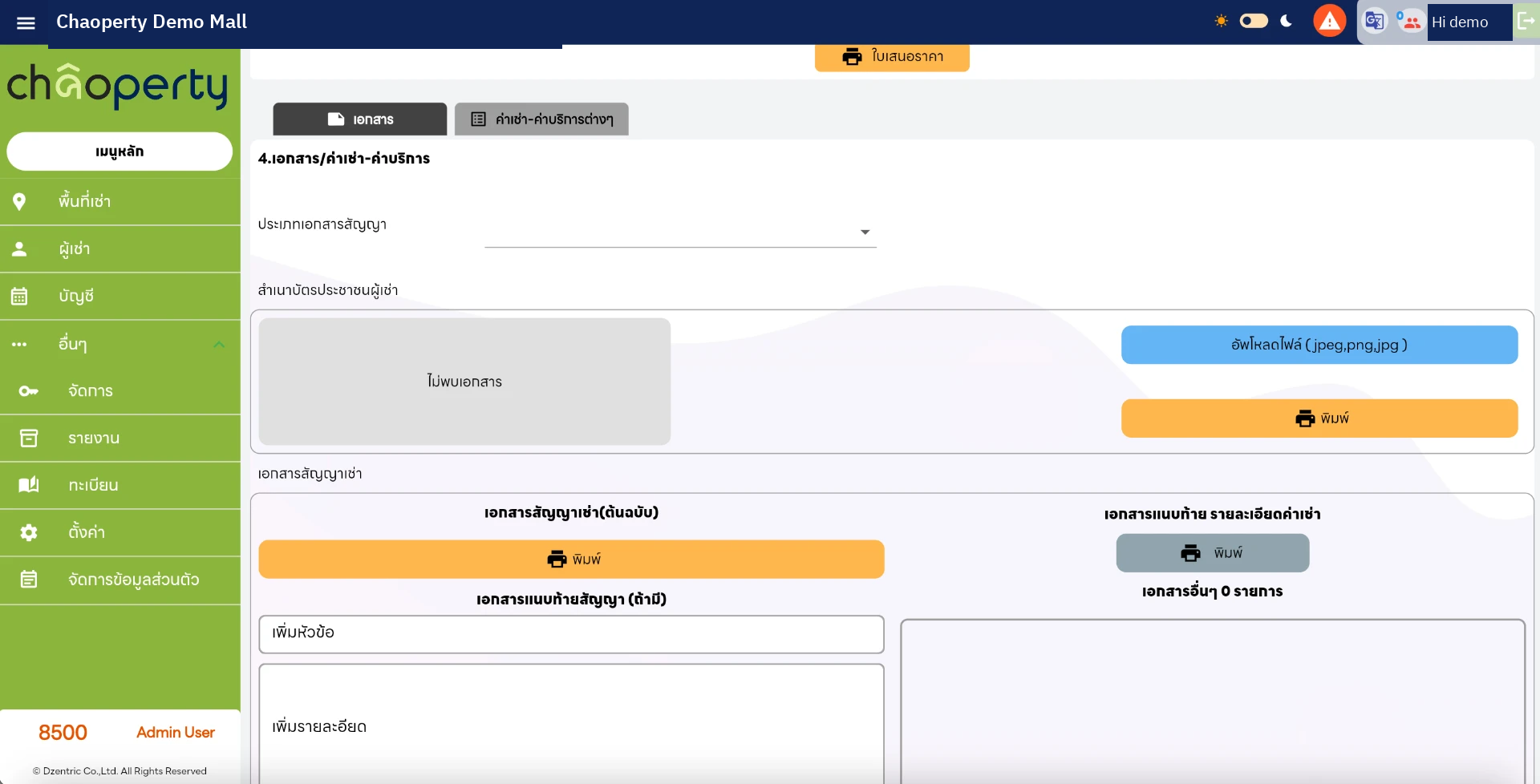Print the original lease contract document

(x=571, y=559)
